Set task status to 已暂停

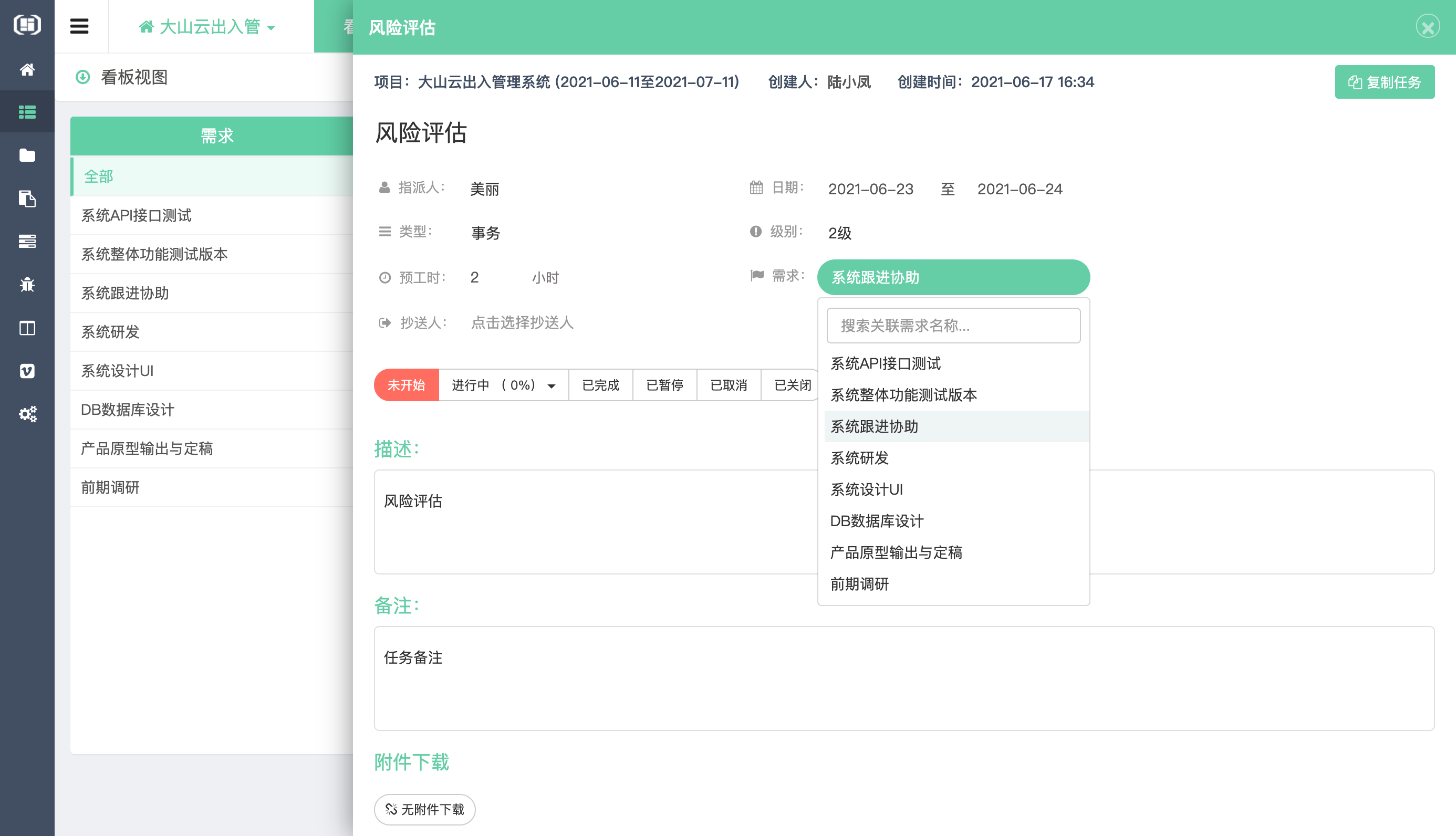(664, 385)
